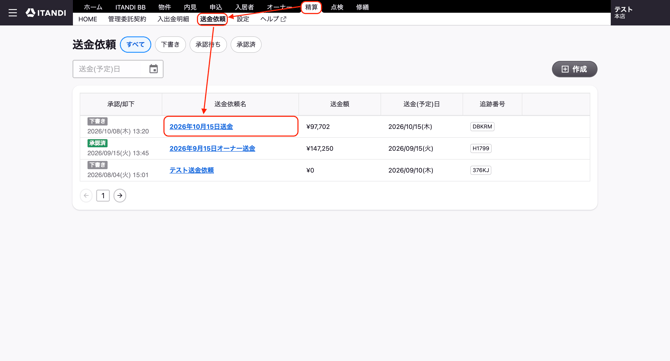The image size is (670, 361).
Task: Open the 修繕 menu
Action: pyautogui.click(x=362, y=7)
